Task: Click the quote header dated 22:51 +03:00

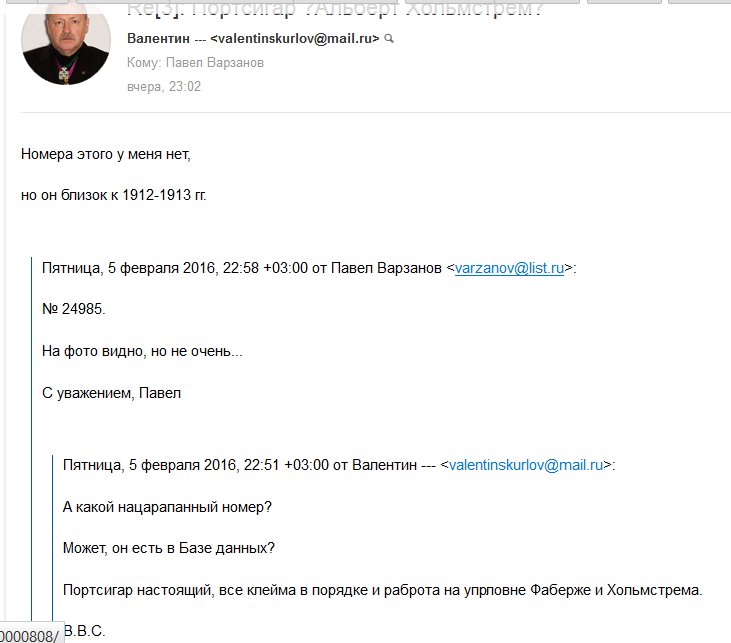Action: click(x=339, y=465)
